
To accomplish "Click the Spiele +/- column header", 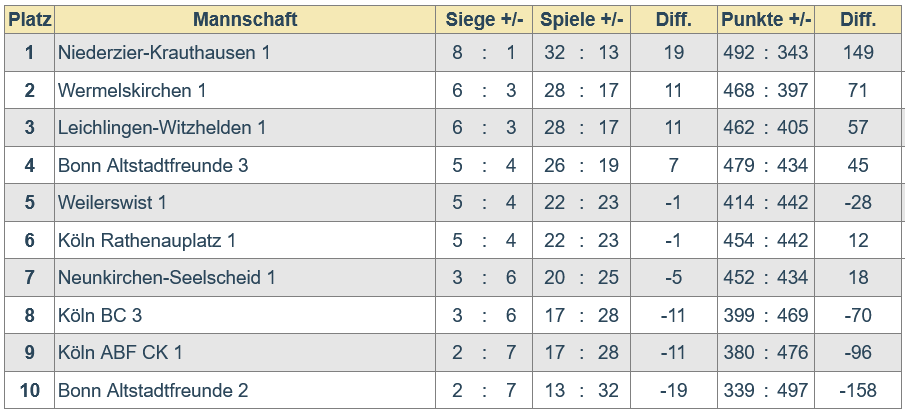I will [x=582, y=20].
